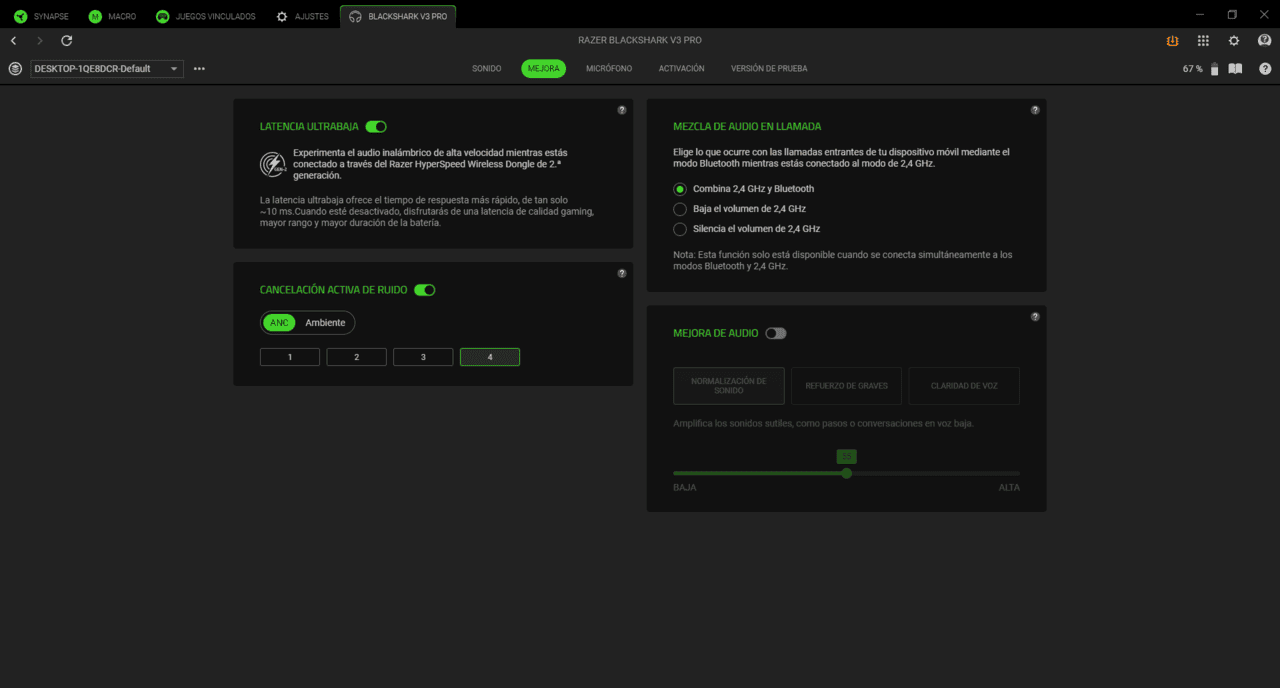Show help for Mezcla de Audio en Llamada panel
The image size is (1280, 688).
1035,110
